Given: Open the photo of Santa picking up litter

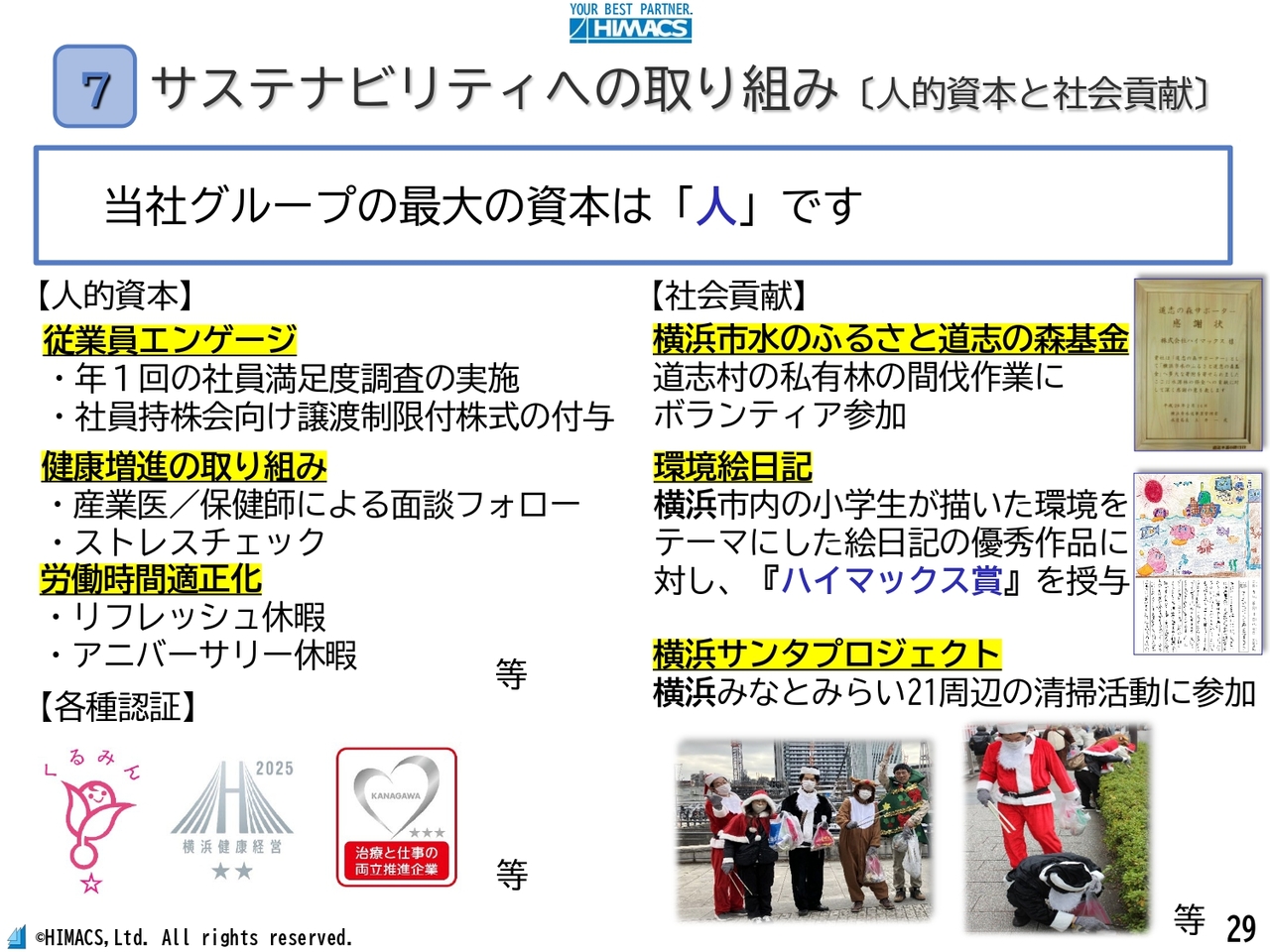Looking at the screenshot, I should [x=1058, y=827].
